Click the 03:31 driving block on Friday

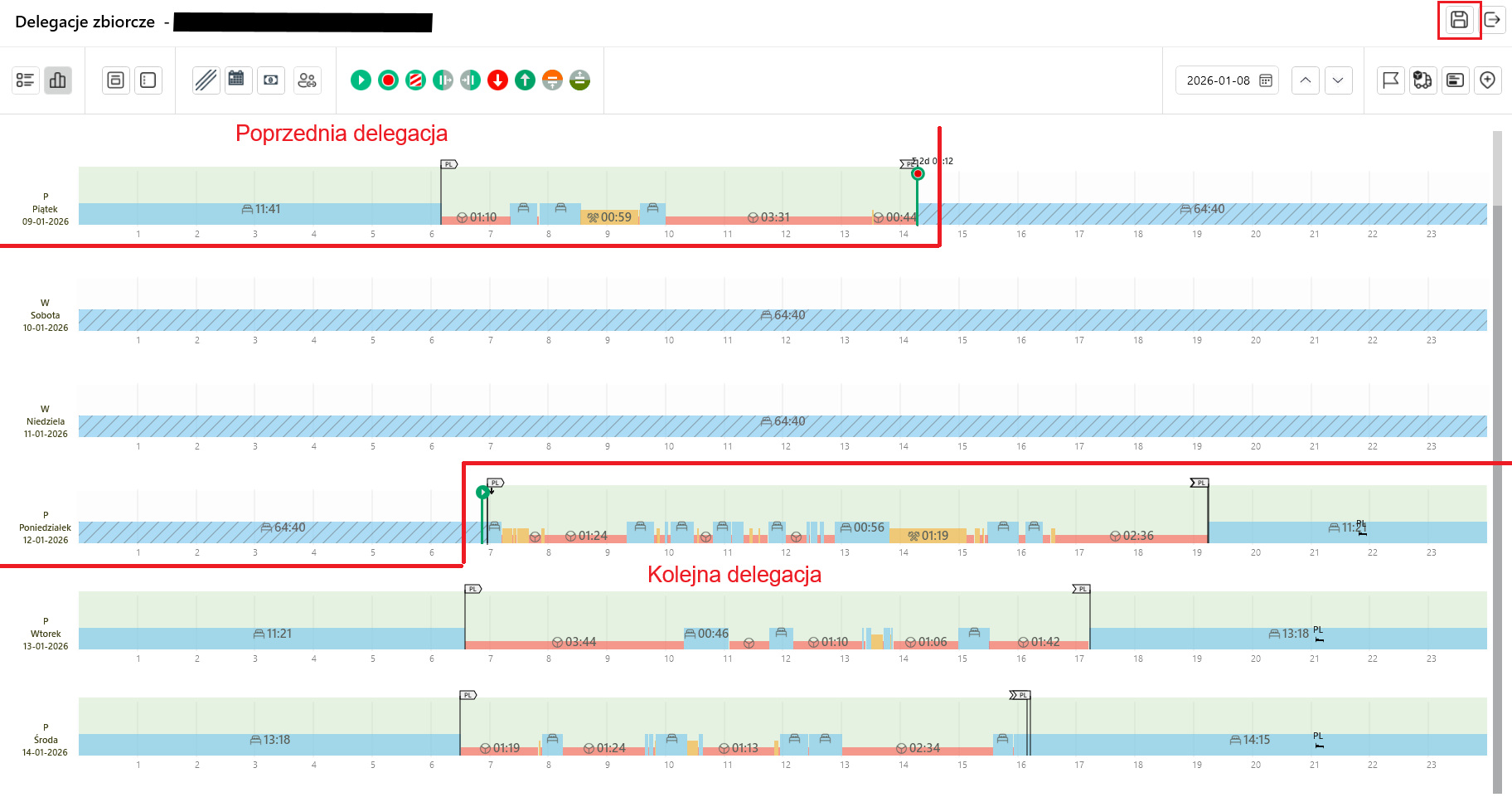(768, 219)
